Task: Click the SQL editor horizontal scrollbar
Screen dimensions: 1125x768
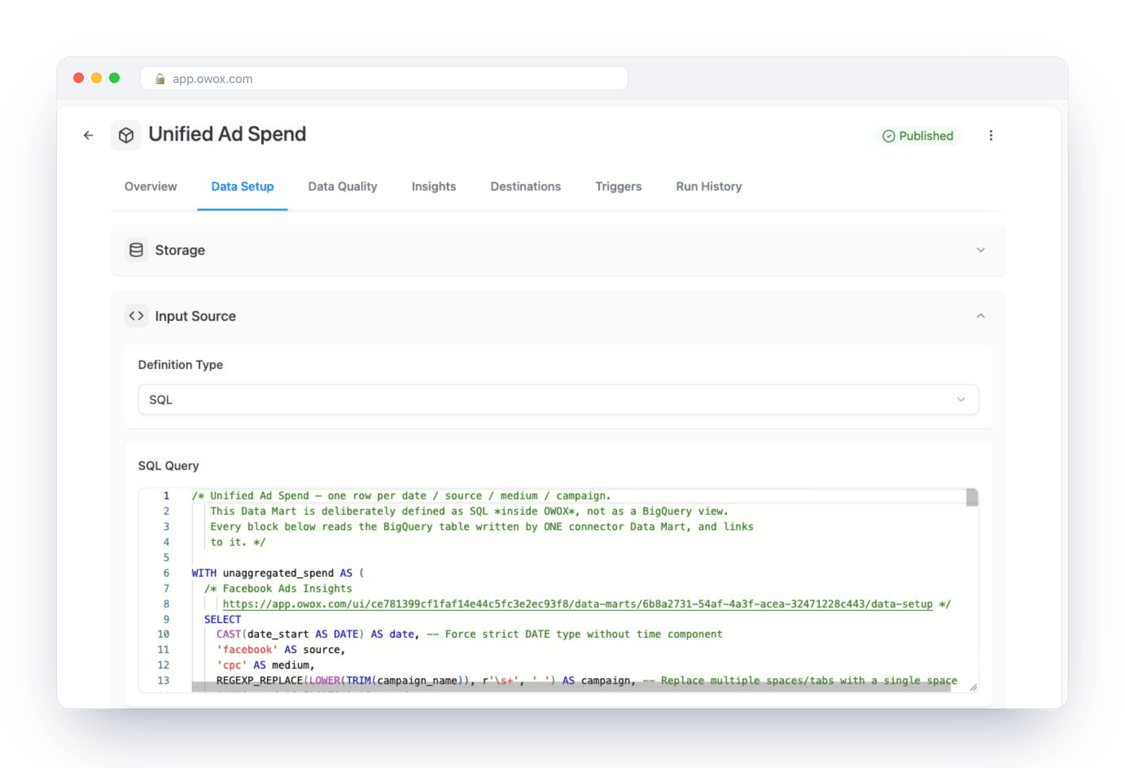Action: (x=571, y=688)
